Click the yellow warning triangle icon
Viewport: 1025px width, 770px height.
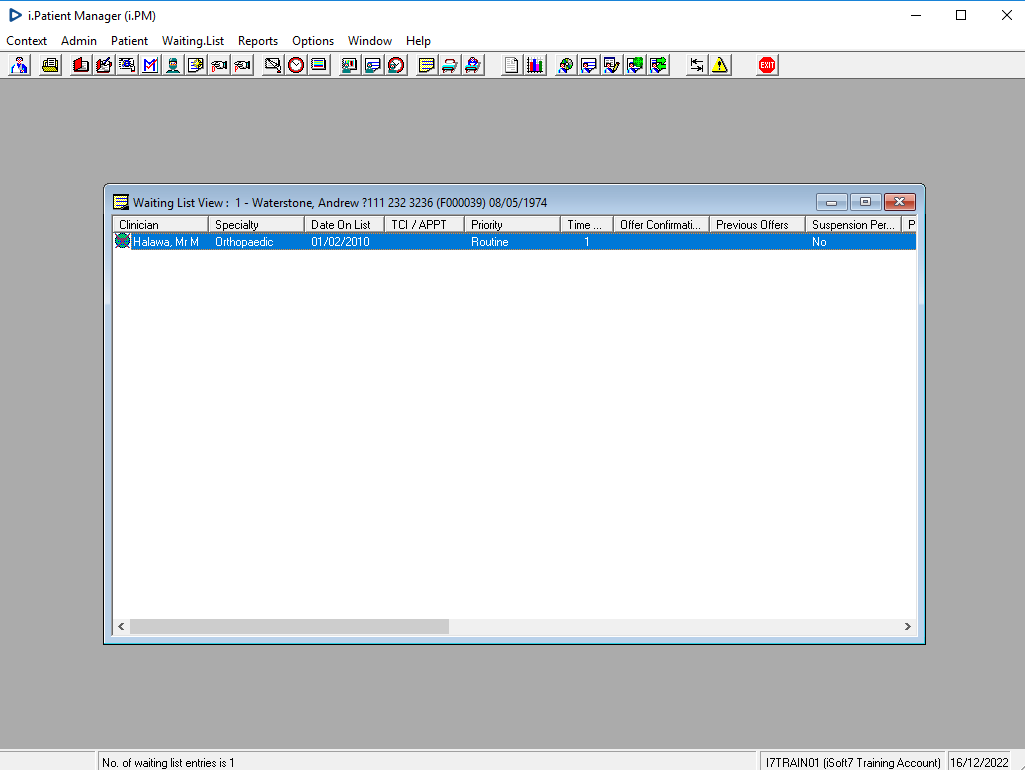720,65
